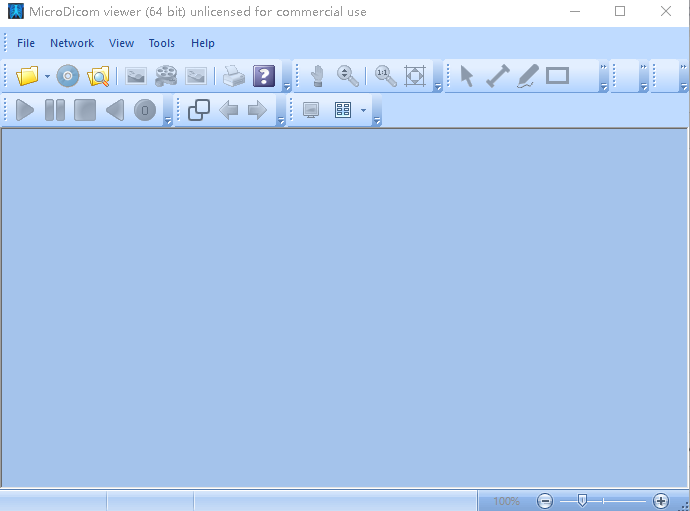This screenshot has height=511, width=690.
Task: Click the second picture icon beside the film reel
Action: tap(196, 76)
